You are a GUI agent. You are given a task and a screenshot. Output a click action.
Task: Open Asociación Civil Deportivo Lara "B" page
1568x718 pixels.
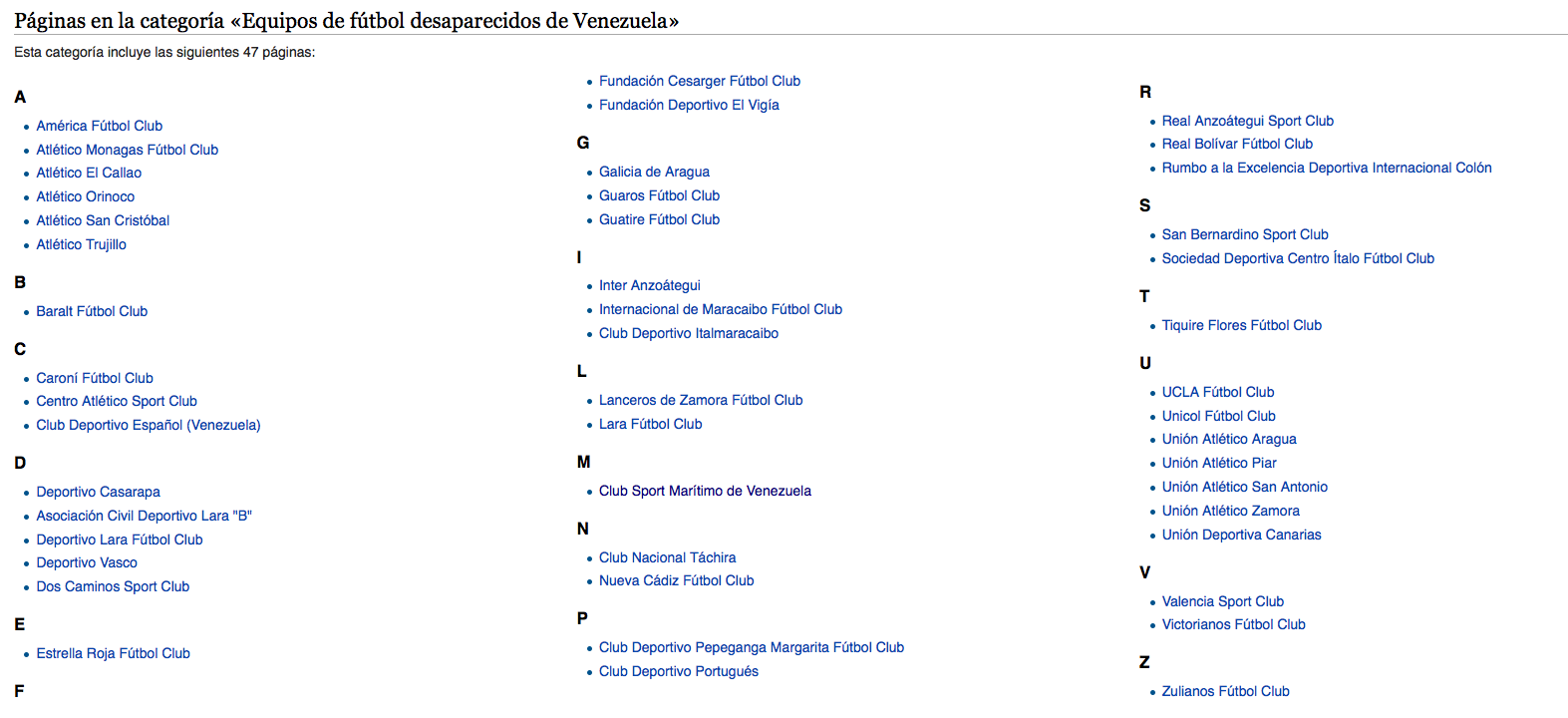click(145, 516)
